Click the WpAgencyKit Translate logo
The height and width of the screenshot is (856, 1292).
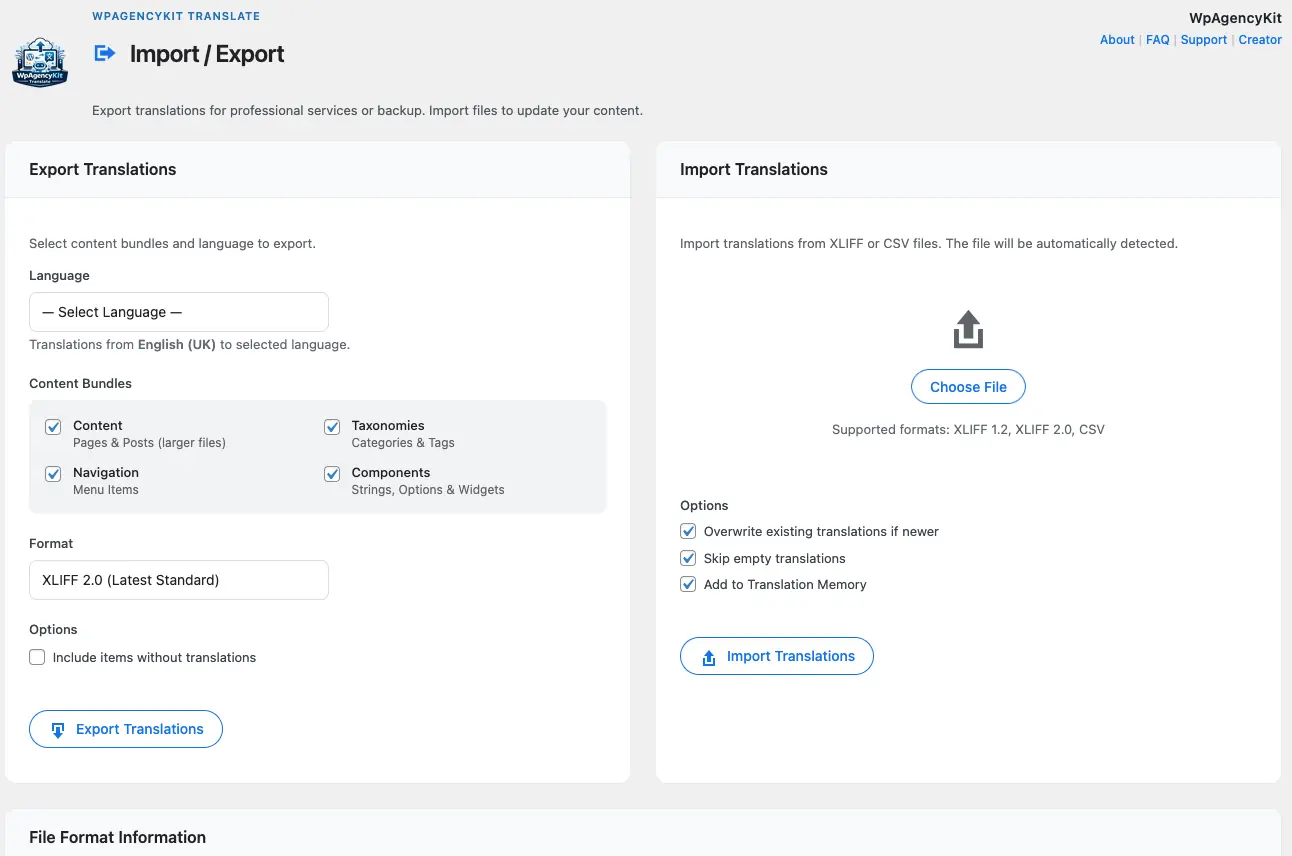tap(40, 62)
